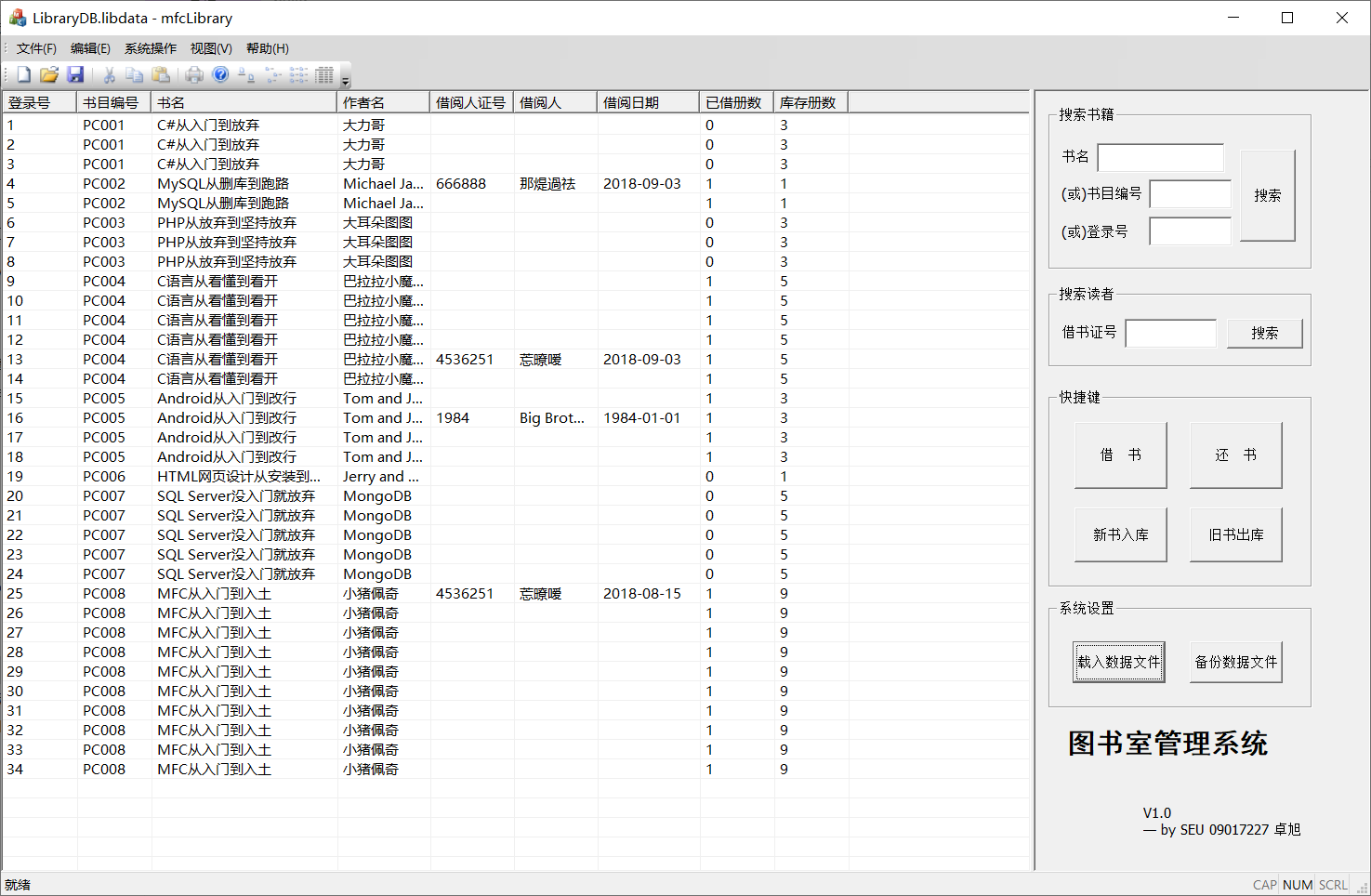Click the 还 书 shortcut button
The image size is (1371, 896).
tap(1236, 455)
